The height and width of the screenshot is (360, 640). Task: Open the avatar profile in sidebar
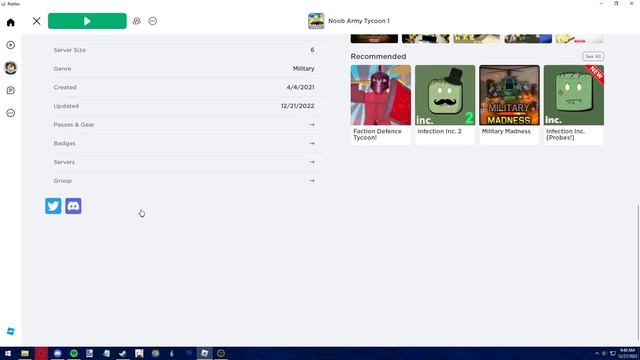click(11, 67)
